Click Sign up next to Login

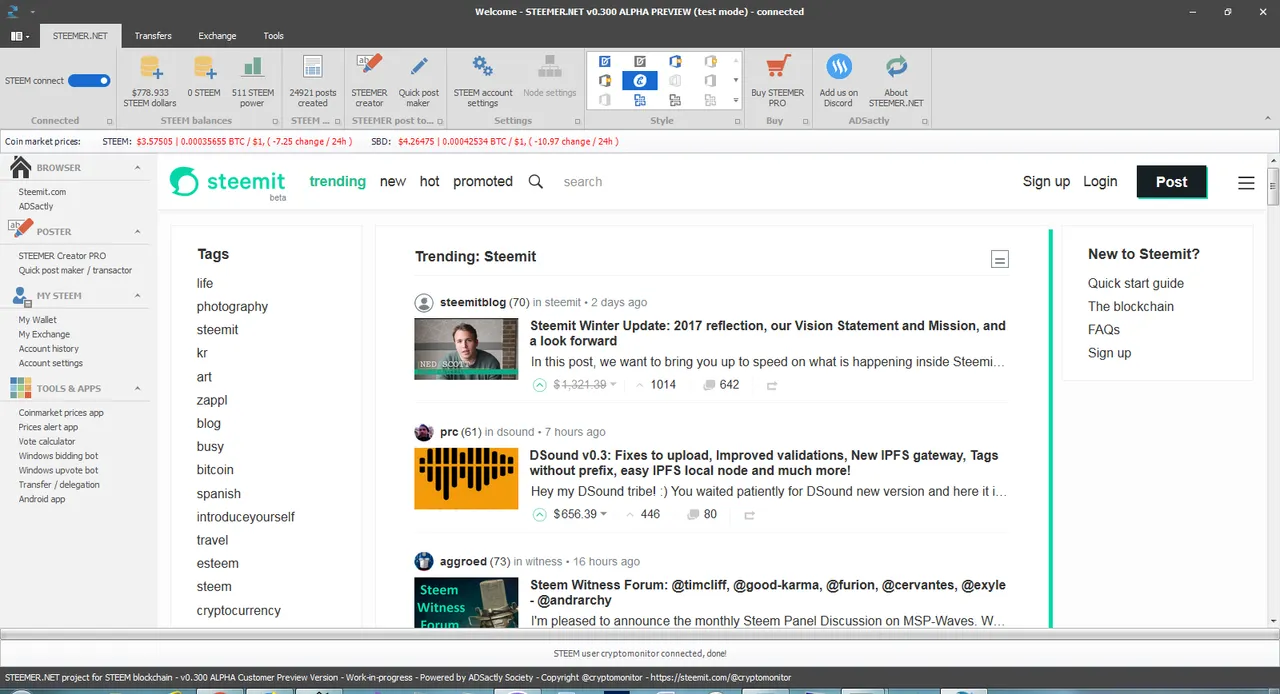click(x=1046, y=182)
